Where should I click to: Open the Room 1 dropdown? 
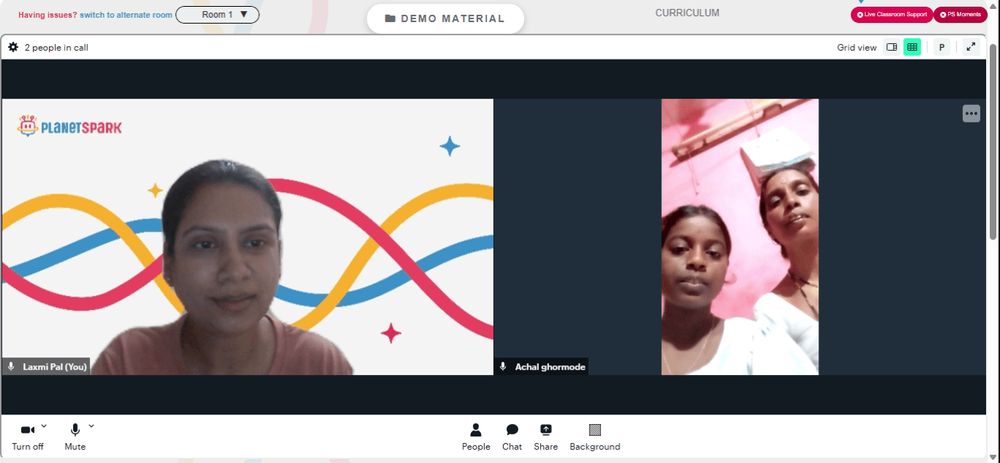click(x=217, y=15)
